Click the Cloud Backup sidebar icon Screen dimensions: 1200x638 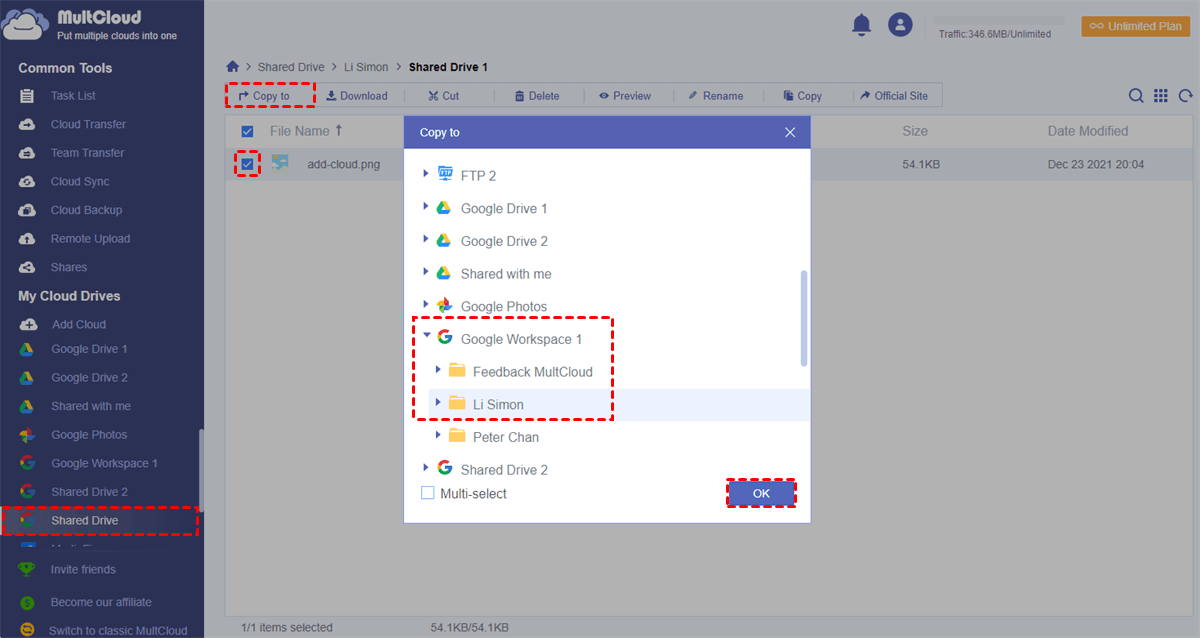point(28,210)
